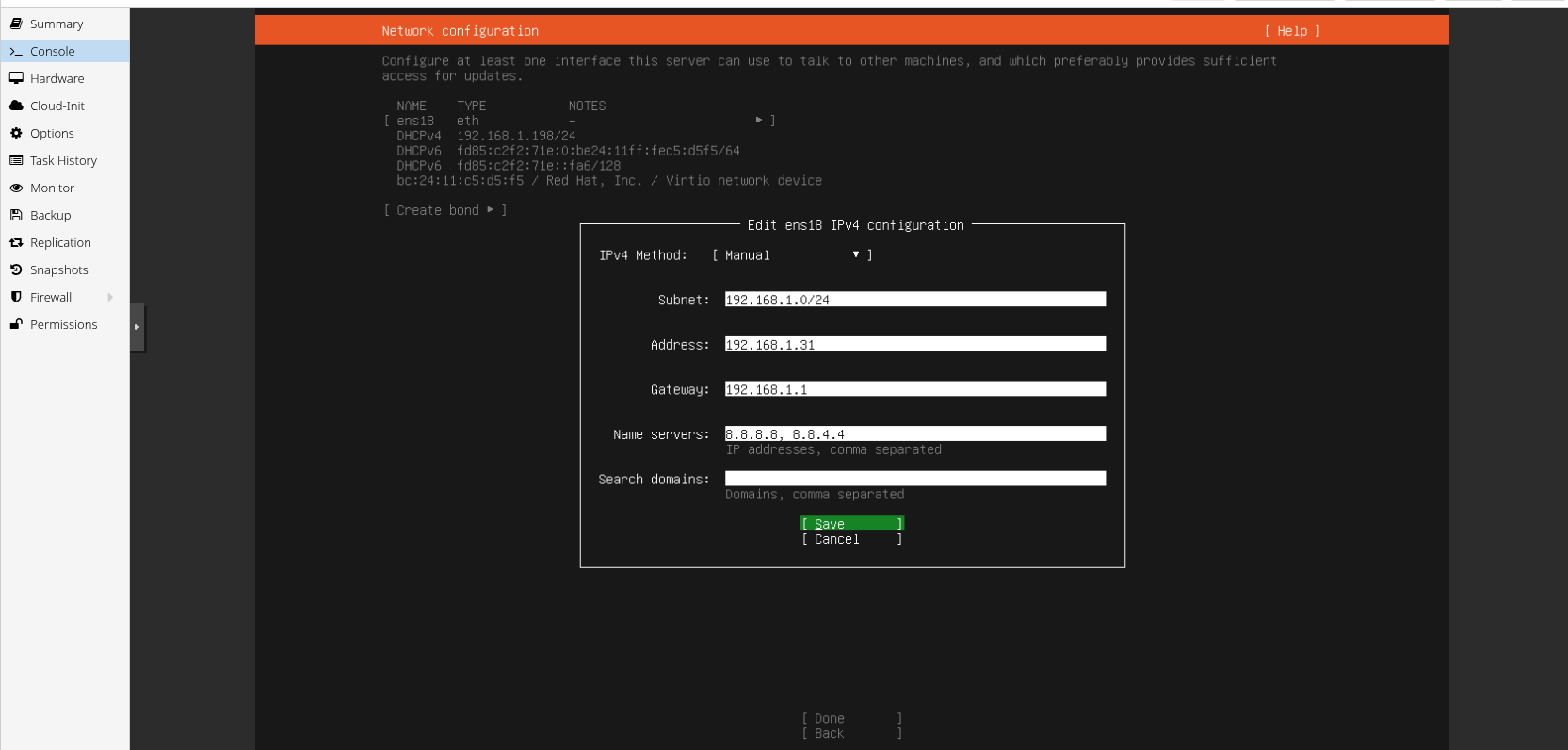
Task: Save the IPv4 configuration
Action: tap(852, 524)
